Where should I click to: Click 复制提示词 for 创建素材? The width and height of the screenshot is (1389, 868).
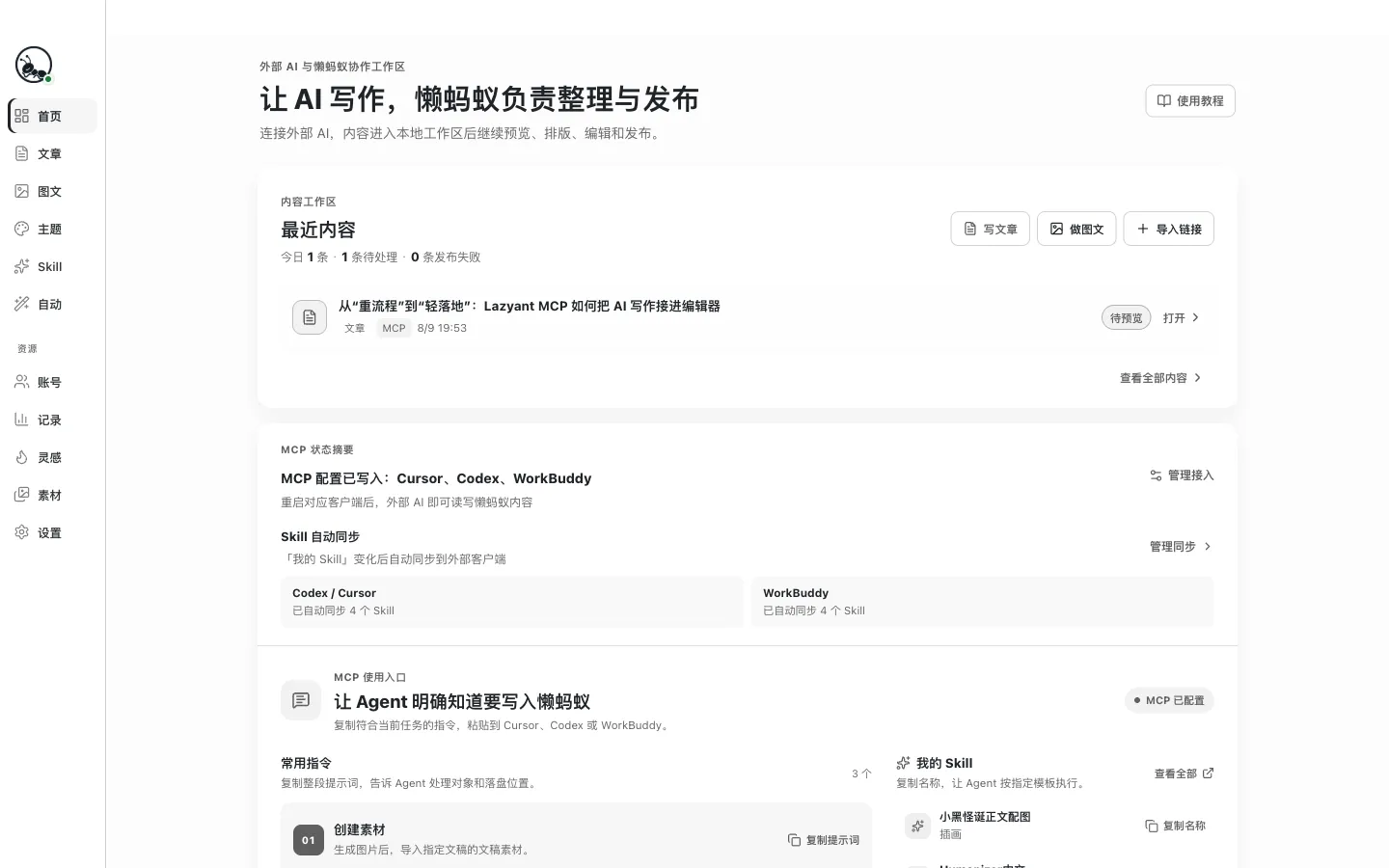(x=824, y=840)
